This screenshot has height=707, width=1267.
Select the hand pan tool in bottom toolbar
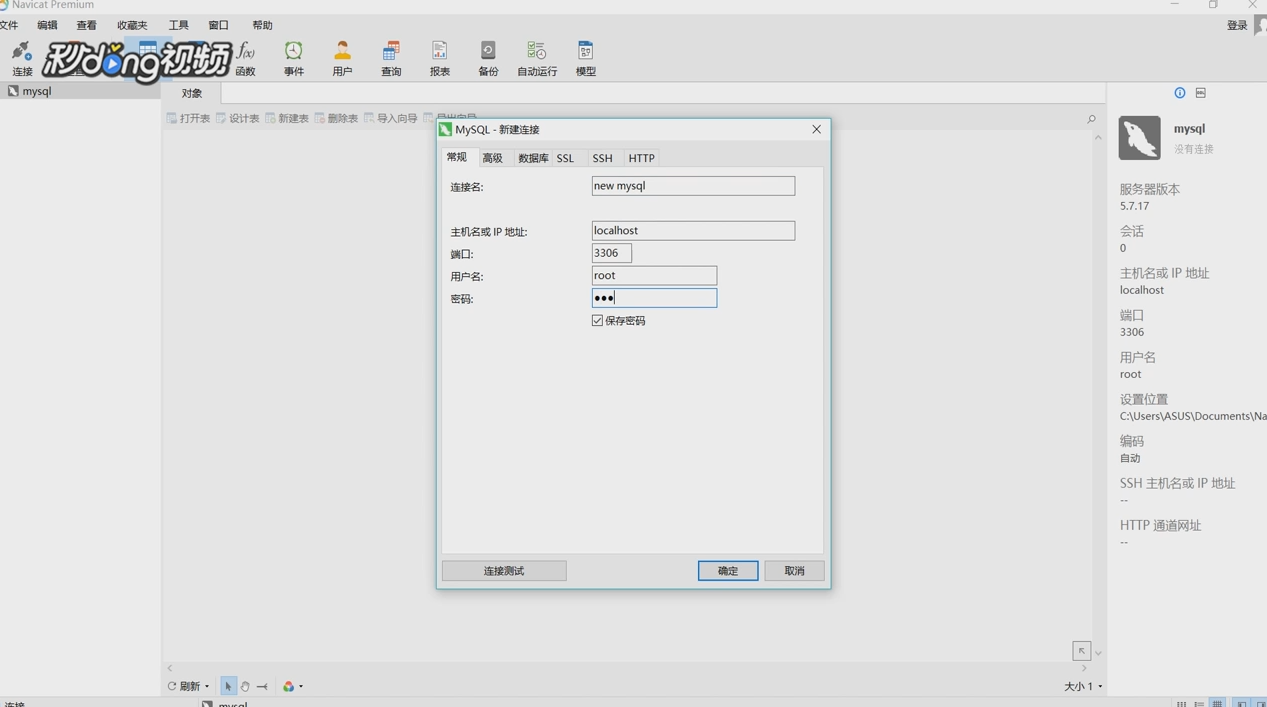pos(245,686)
